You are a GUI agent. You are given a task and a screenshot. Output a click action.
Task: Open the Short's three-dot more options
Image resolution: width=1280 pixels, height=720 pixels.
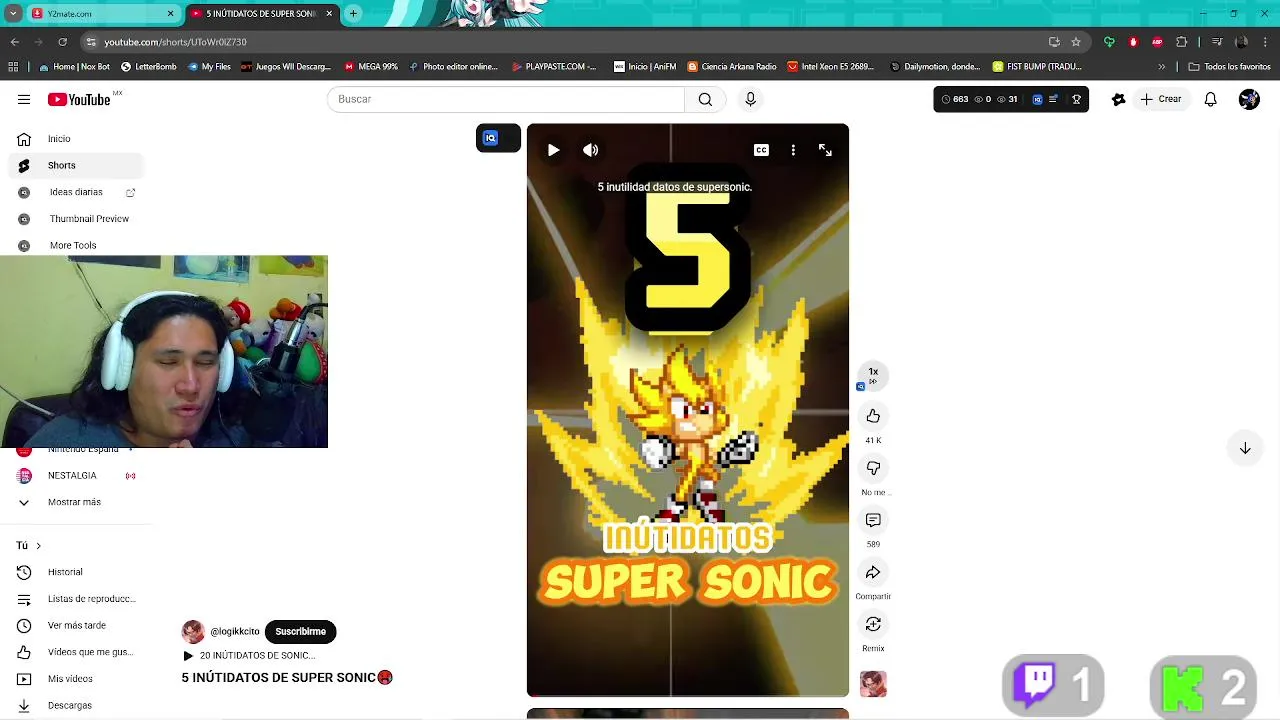[793, 150]
